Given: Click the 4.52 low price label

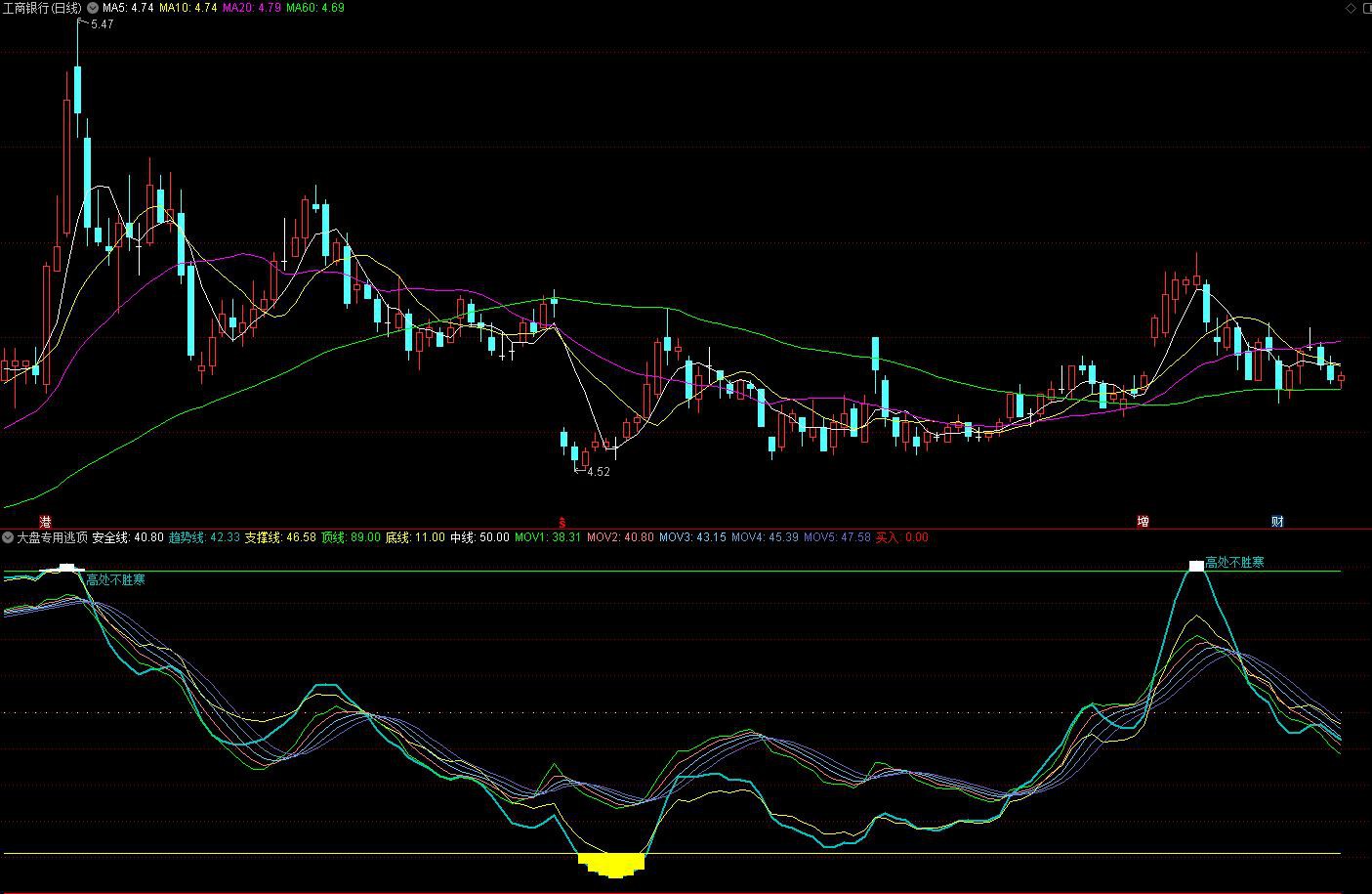Looking at the screenshot, I should 599,472.
